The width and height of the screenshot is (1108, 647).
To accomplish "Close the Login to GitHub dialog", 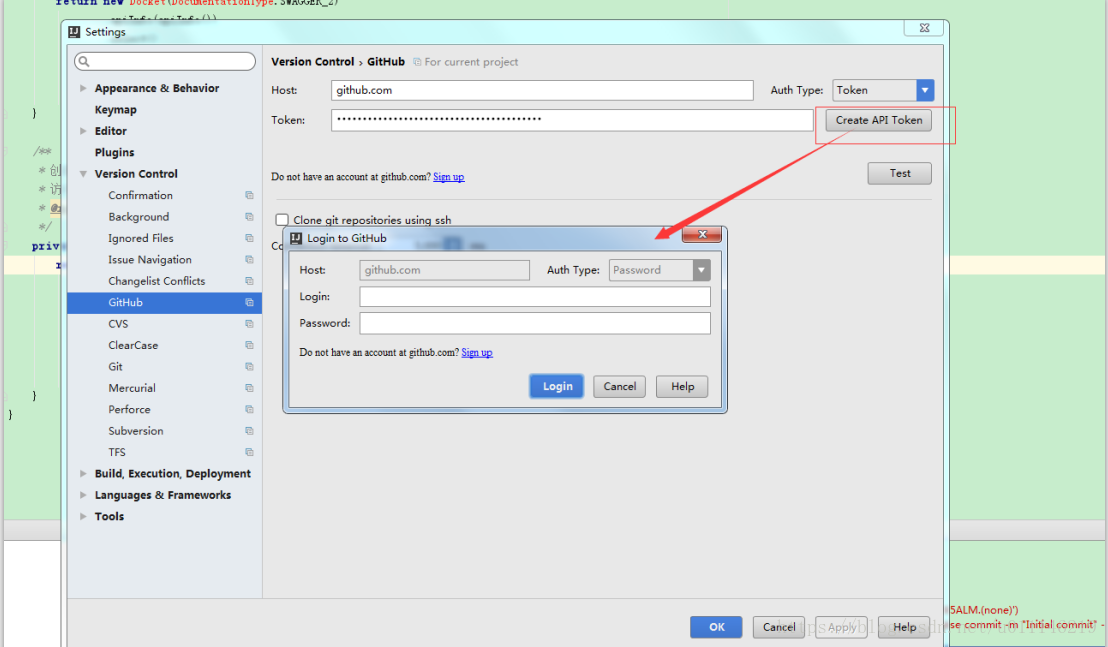I will click(x=702, y=235).
